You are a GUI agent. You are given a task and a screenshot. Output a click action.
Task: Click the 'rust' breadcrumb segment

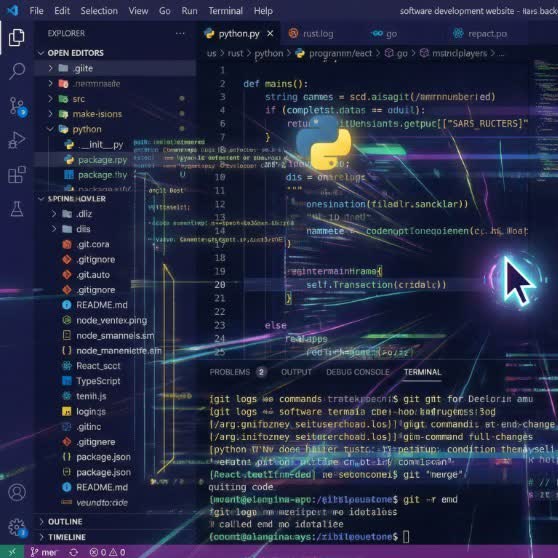tap(235, 53)
